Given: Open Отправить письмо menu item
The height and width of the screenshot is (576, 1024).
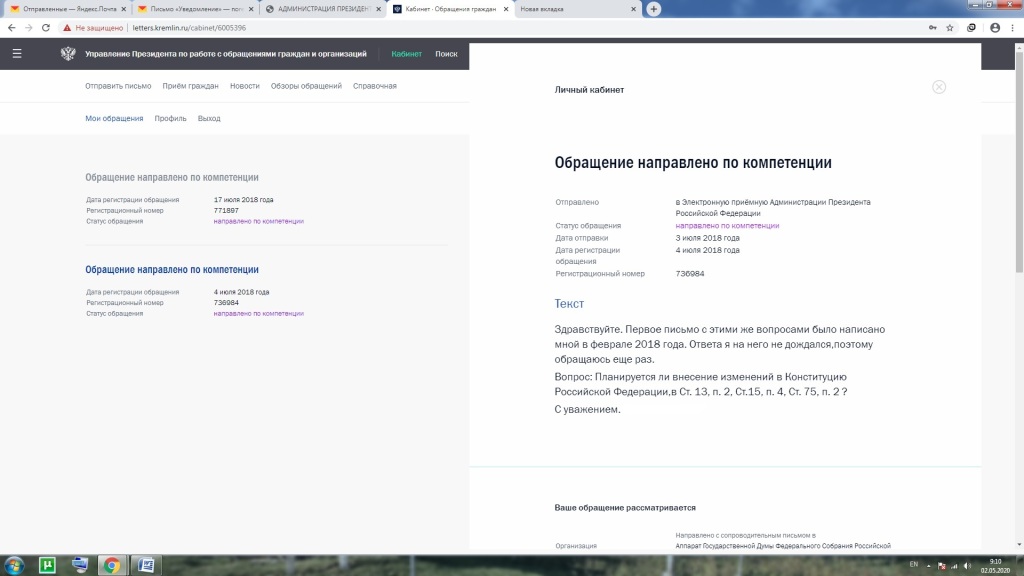Looking at the screenshot, I should tap(118, 86).
